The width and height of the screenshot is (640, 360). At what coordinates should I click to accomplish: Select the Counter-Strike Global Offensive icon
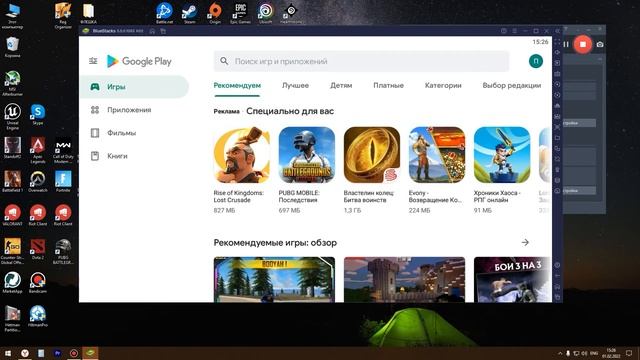point(13,251)
